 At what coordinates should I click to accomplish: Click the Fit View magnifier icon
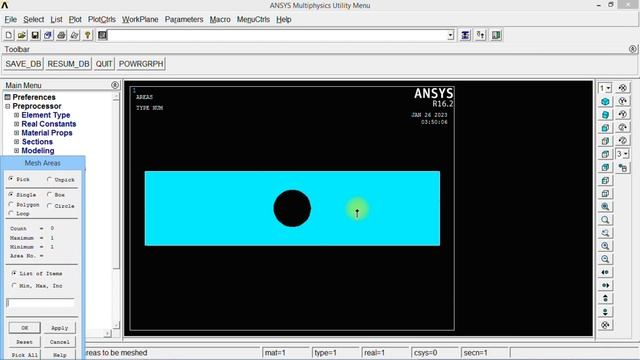605,207
